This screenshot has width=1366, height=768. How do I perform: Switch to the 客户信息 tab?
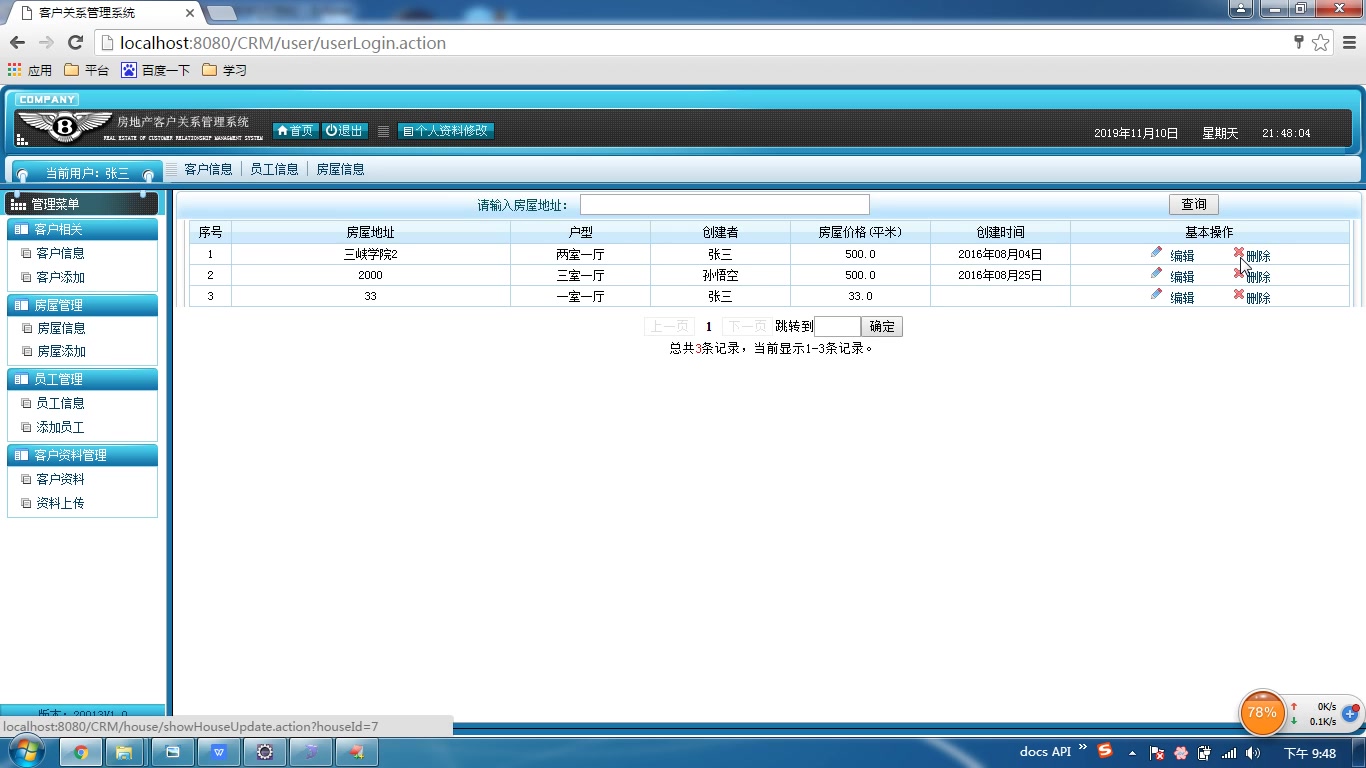click(x=207, y=168)
